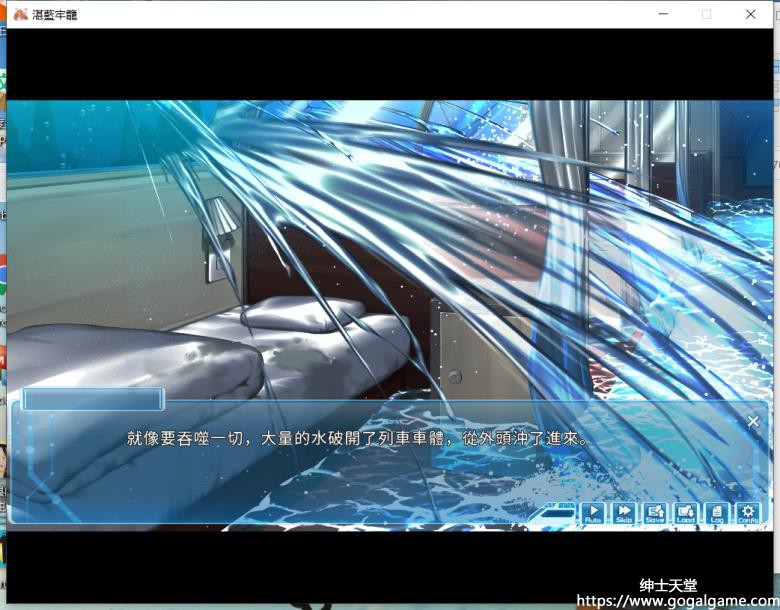Open the Save game menu
This screenshot has height=610, width=780.
(654, 514)
